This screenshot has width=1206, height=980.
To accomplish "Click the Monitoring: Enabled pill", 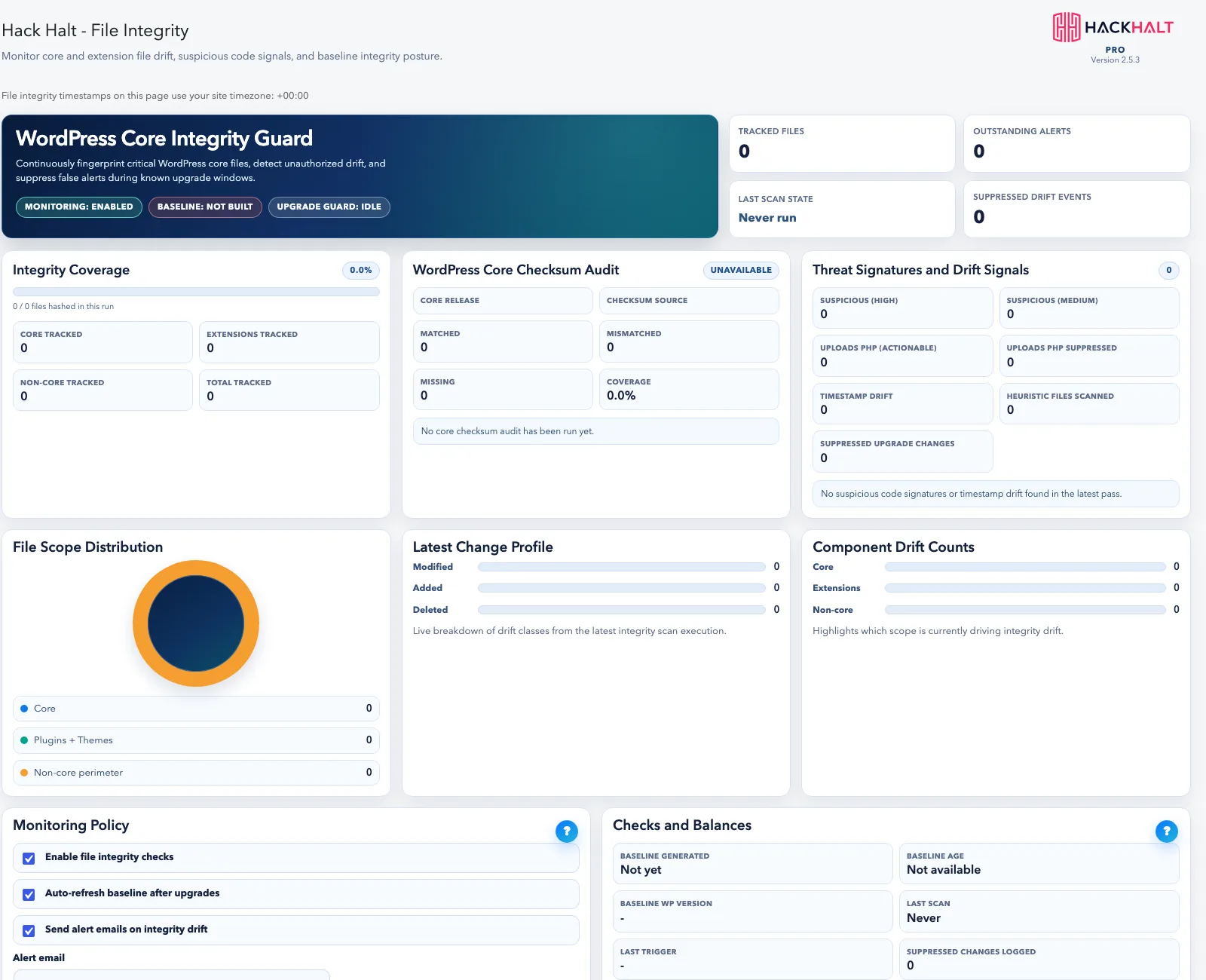I will [x=79, y=207].
